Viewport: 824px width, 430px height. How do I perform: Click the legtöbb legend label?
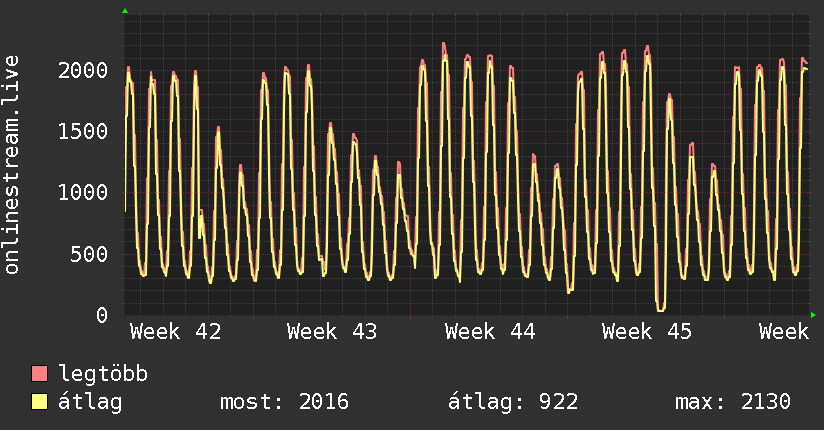click(103, 374)
